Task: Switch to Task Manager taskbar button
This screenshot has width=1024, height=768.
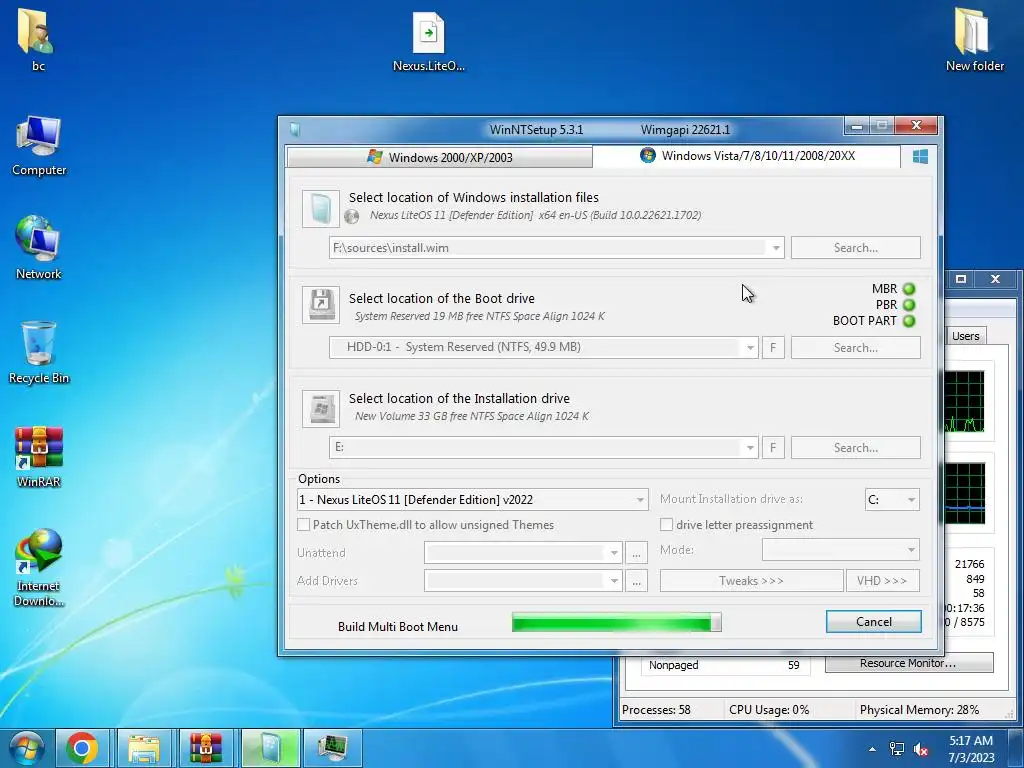Action: [332, 748]
